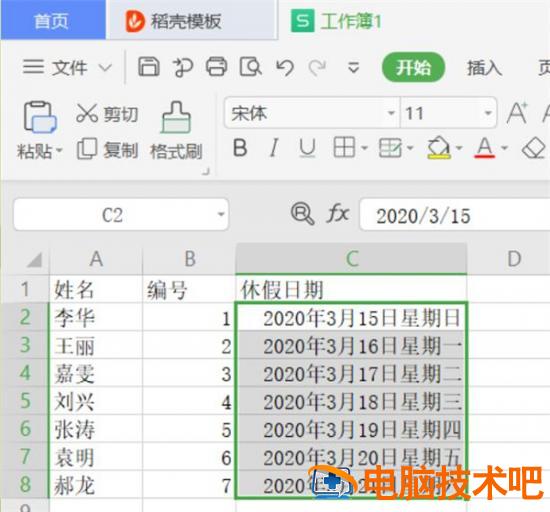Viewport: 550px width, 512px height.
Task: Select row 1 header
Action: click(24, 290)
